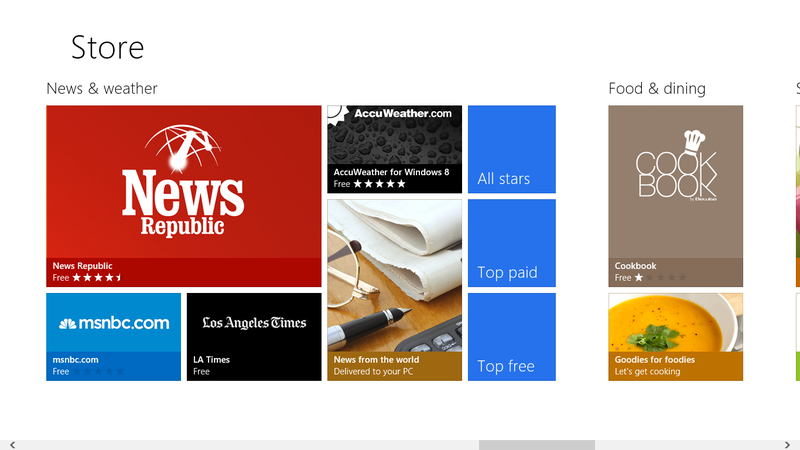This screenshot has width=800, height=450.
Task: Click the msnbc.com peacock logo
Action: [67, 323]
